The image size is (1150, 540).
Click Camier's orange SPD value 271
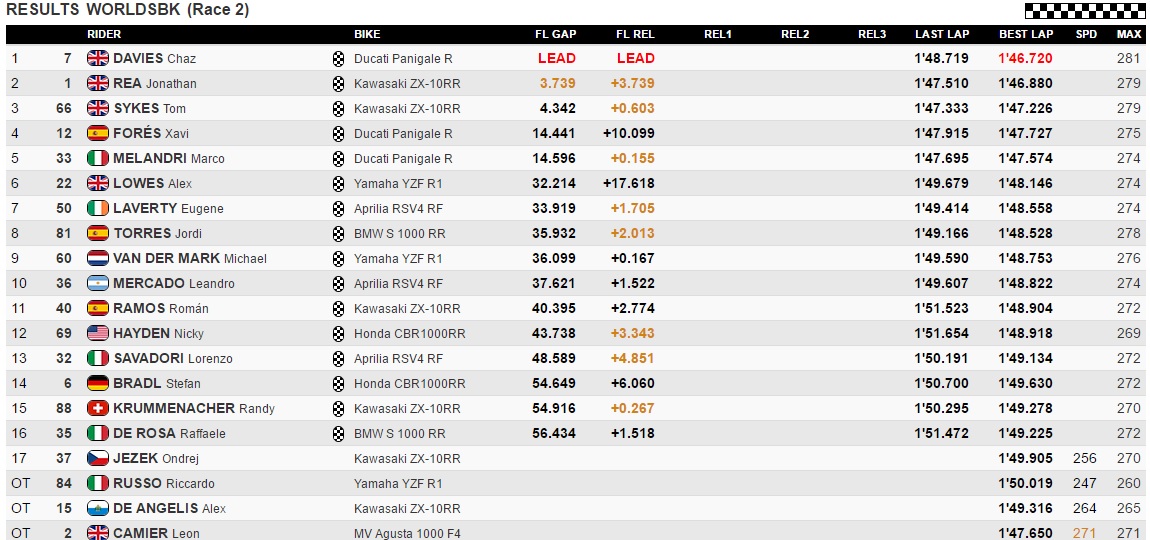1084,533
